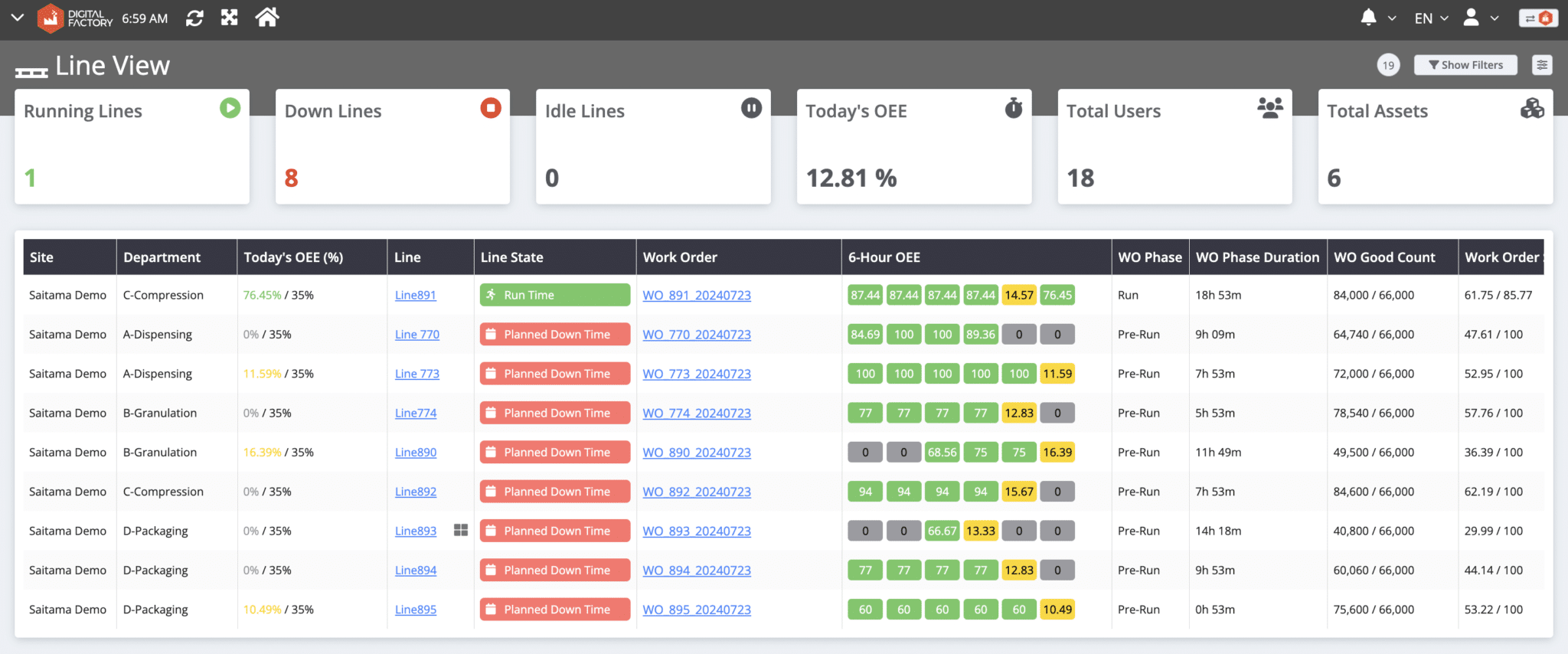Click the yellow 13.33 OEE cell for Line893
This screenshot has height=654, width=1568.
click(981, 531)
